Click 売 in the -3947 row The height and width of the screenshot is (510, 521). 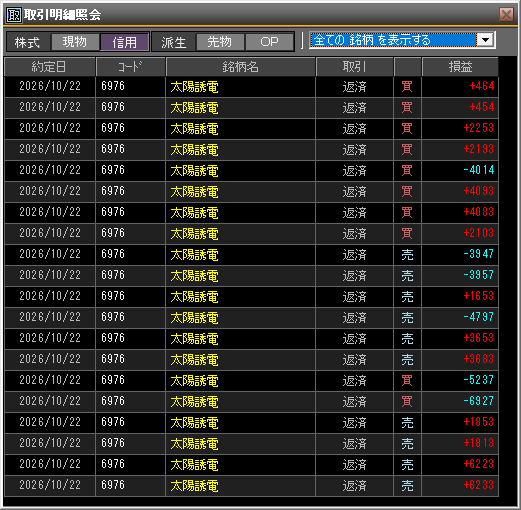(x=407, y=255)
